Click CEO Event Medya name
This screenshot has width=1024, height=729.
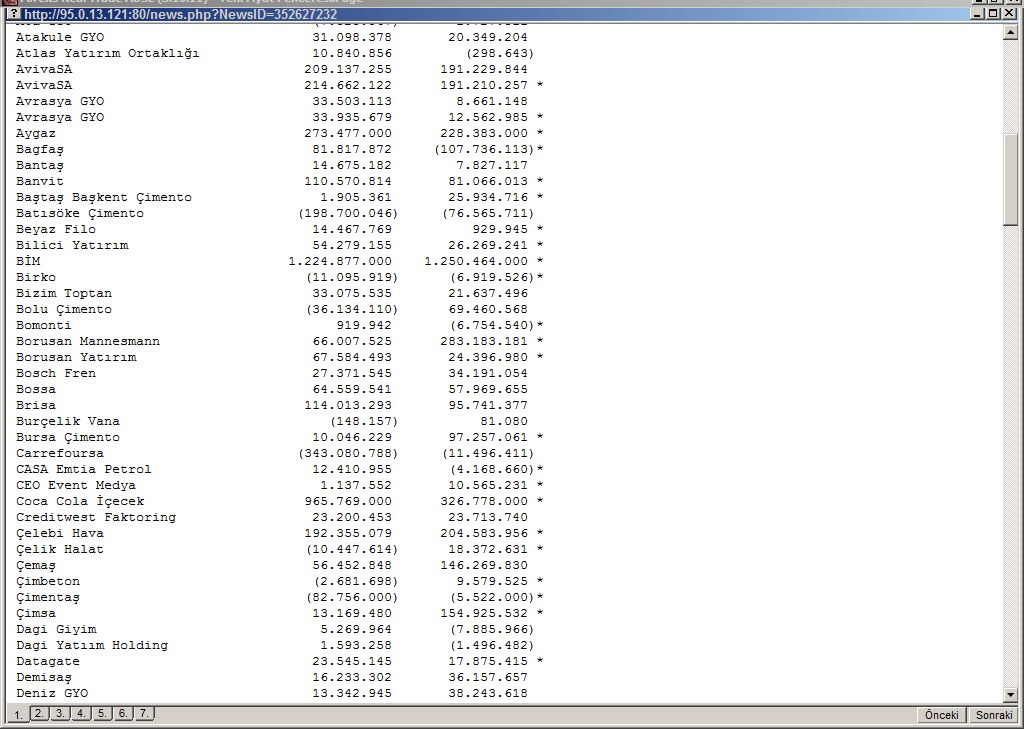(x=76, y=485)
